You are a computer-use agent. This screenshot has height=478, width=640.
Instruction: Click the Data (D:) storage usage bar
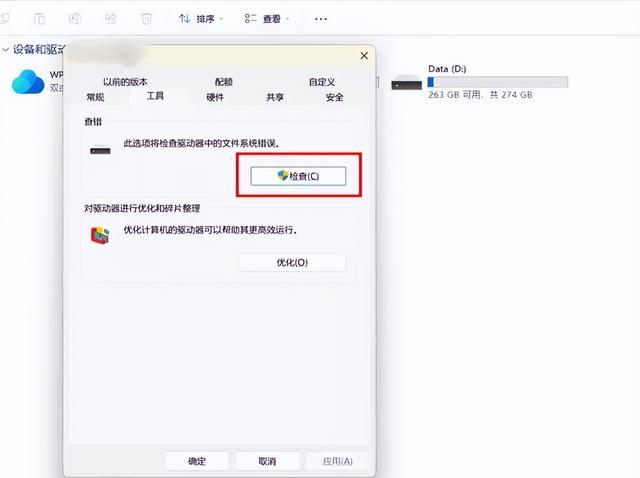pyautogui.click(x=497, y=82)
